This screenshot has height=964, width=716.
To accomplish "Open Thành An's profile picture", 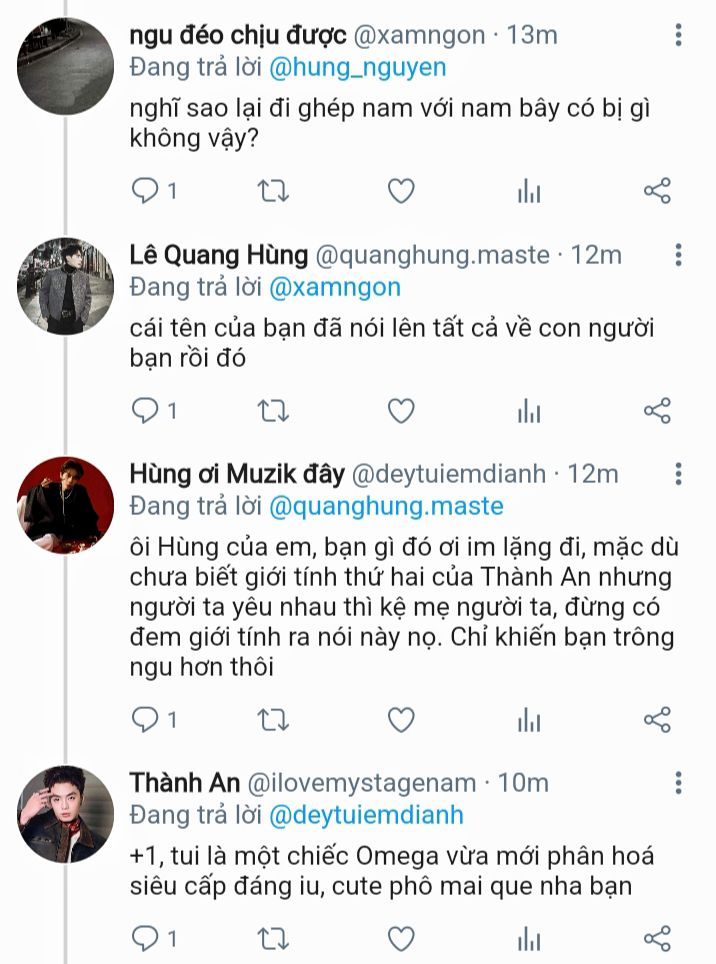I will [x=66, y=814].
